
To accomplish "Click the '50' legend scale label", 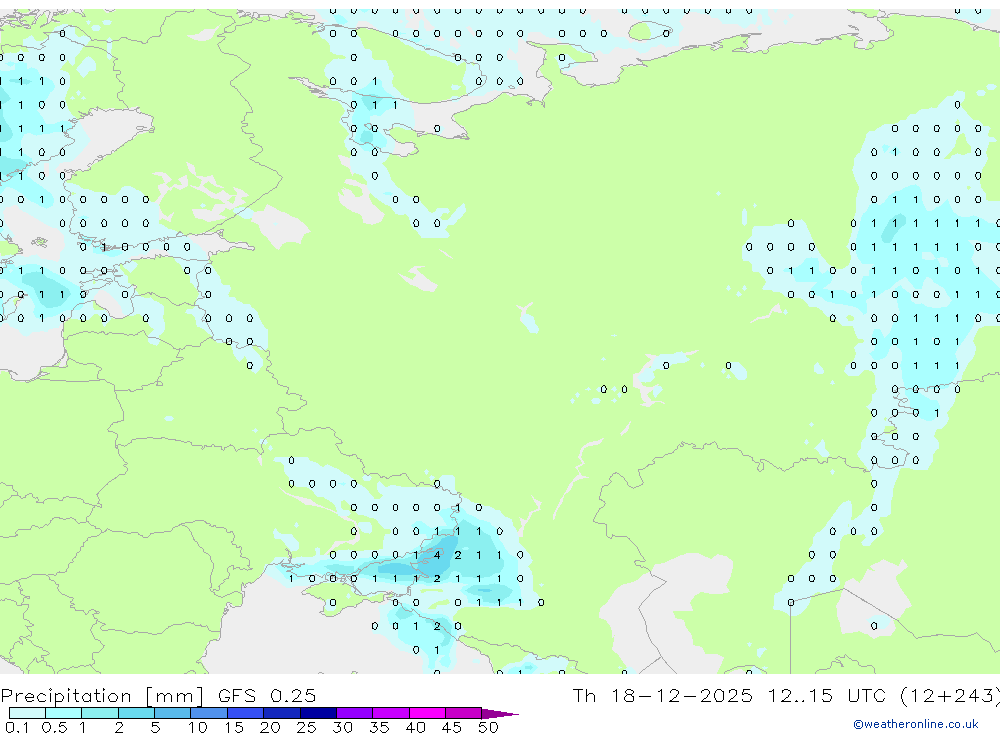I will 488,727.
